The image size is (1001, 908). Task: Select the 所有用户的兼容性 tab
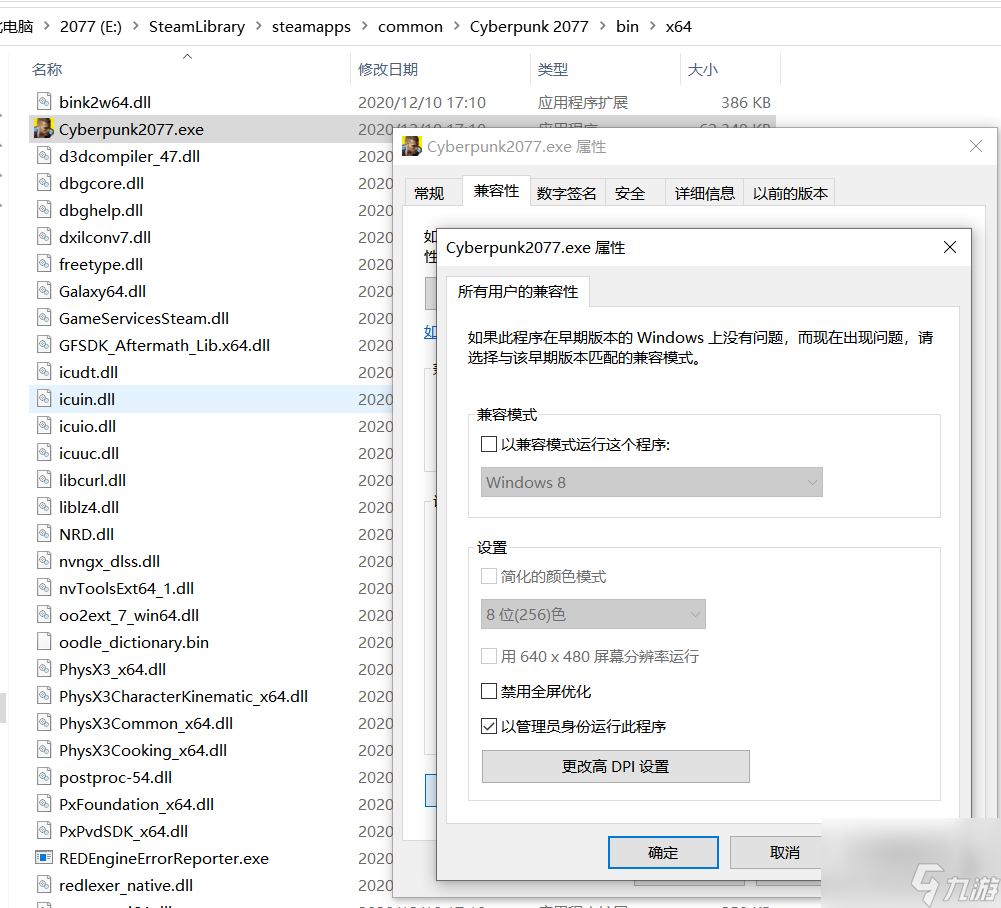518,292
